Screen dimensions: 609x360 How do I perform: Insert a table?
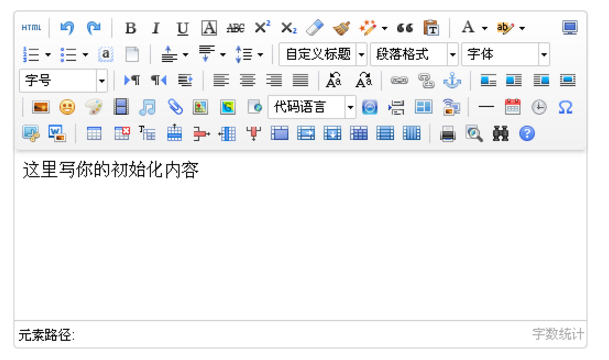[94, 134]
